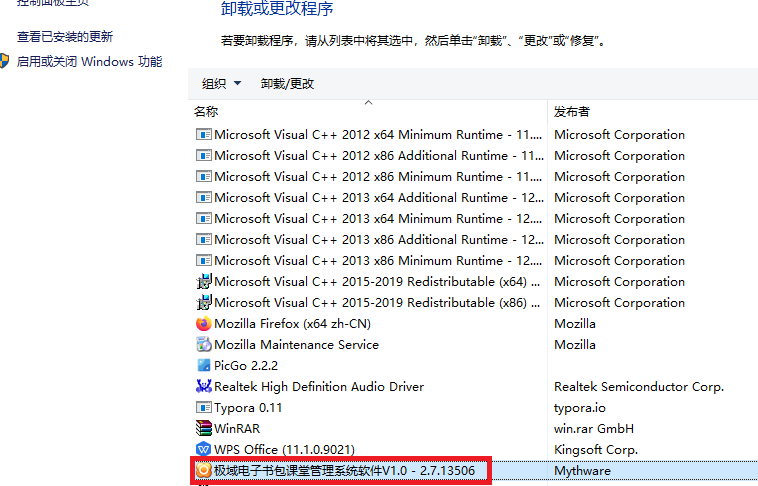Select Realtek High Definition Audio Driver
The height and width of the screenshot is (486, 758).
[x=319, y=386]
